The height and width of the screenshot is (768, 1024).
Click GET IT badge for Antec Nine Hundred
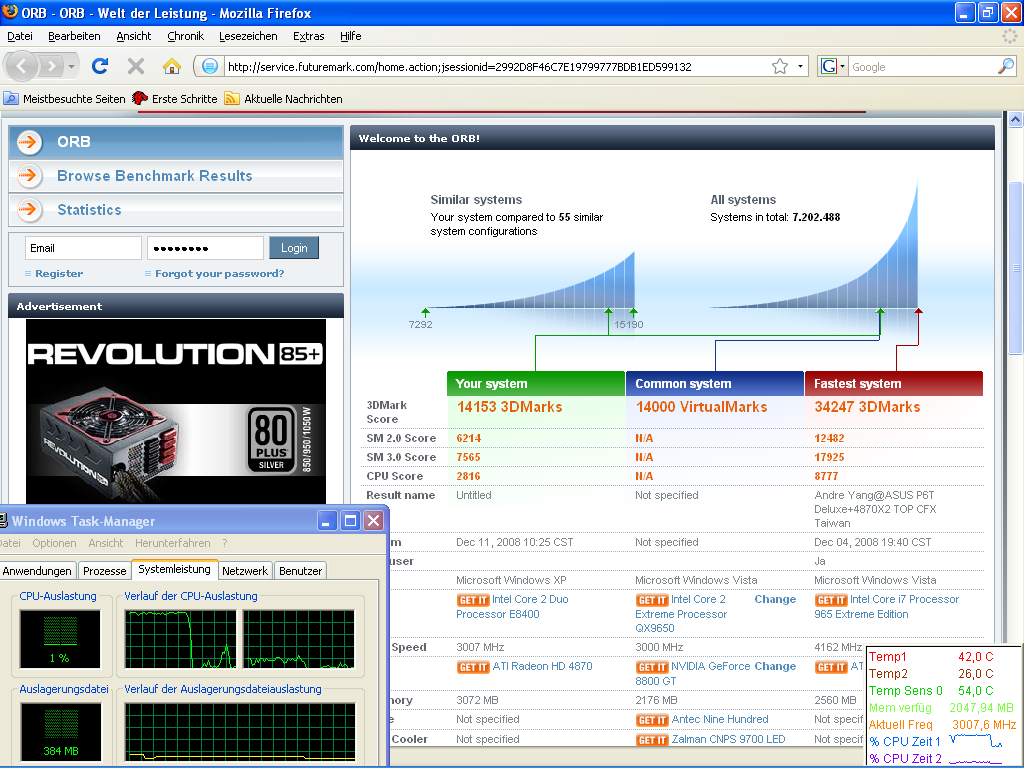[652, 720]
